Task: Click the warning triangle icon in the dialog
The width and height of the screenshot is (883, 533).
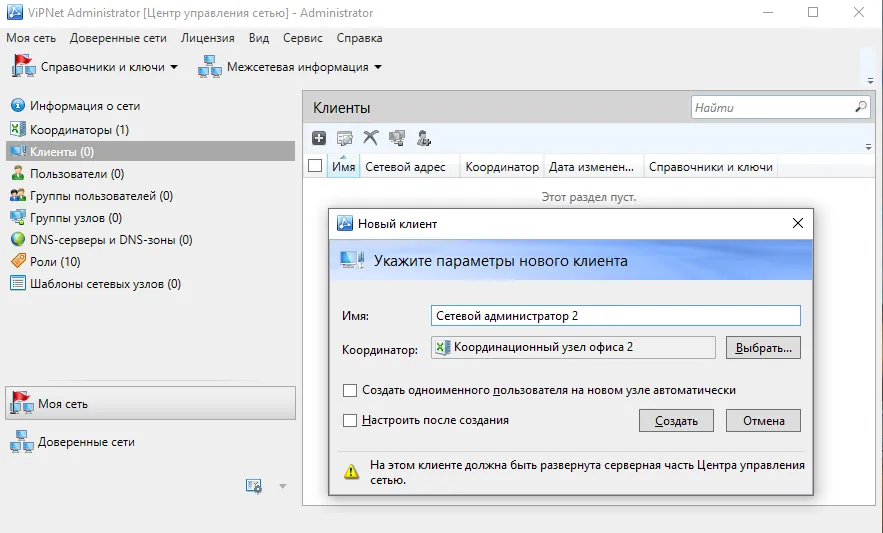Action: coord(351,472)
